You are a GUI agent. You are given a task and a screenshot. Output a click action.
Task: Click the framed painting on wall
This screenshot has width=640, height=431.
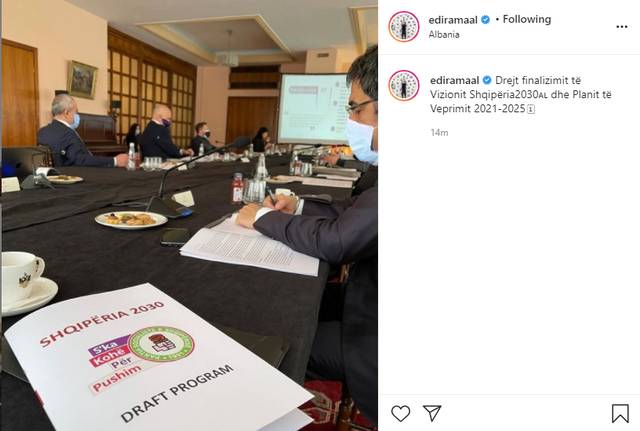[82, 80]
